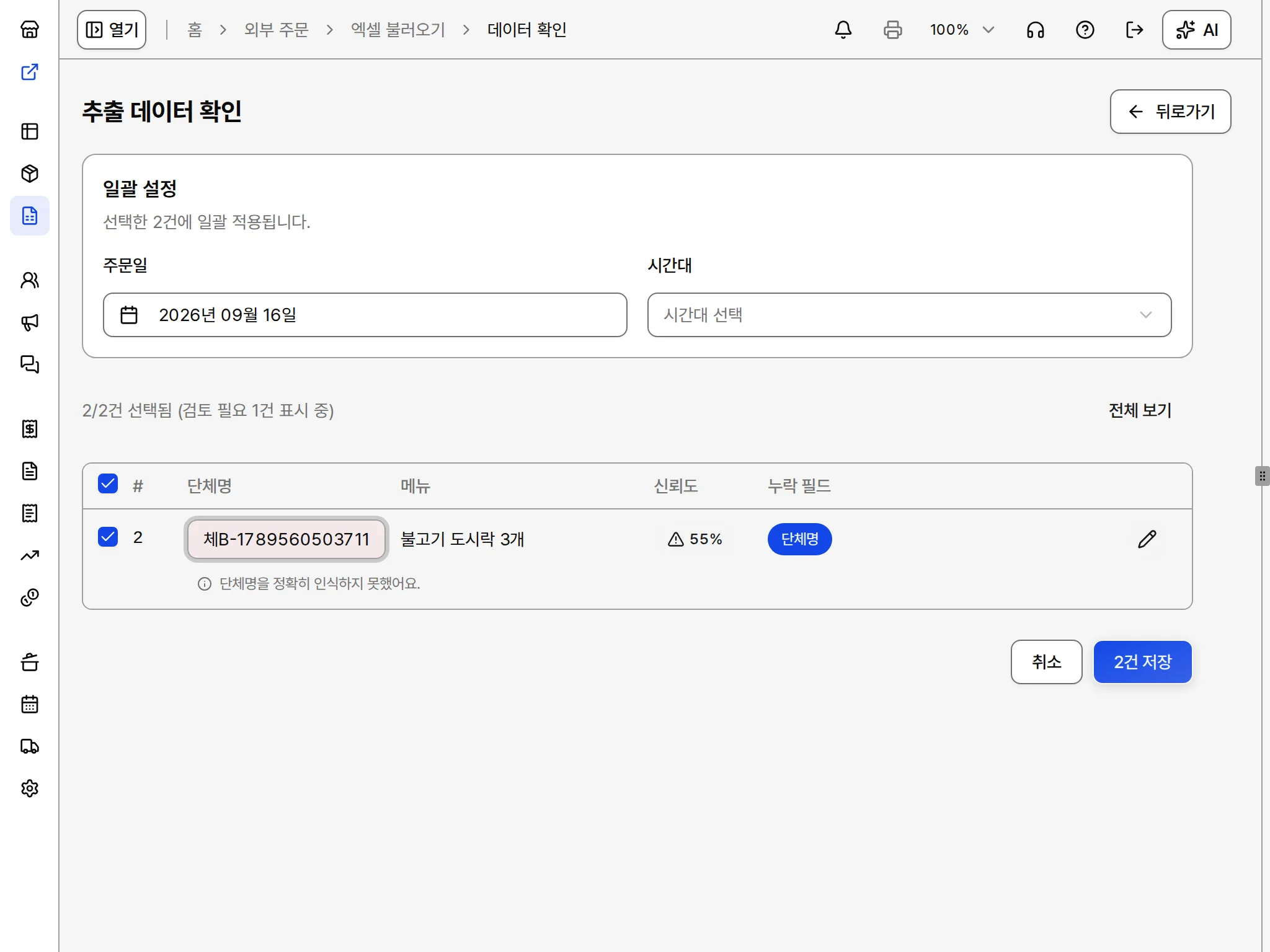1270x952 pixels.
Task: Open the 100% zoom dropdown
Action: coord(962,30)
